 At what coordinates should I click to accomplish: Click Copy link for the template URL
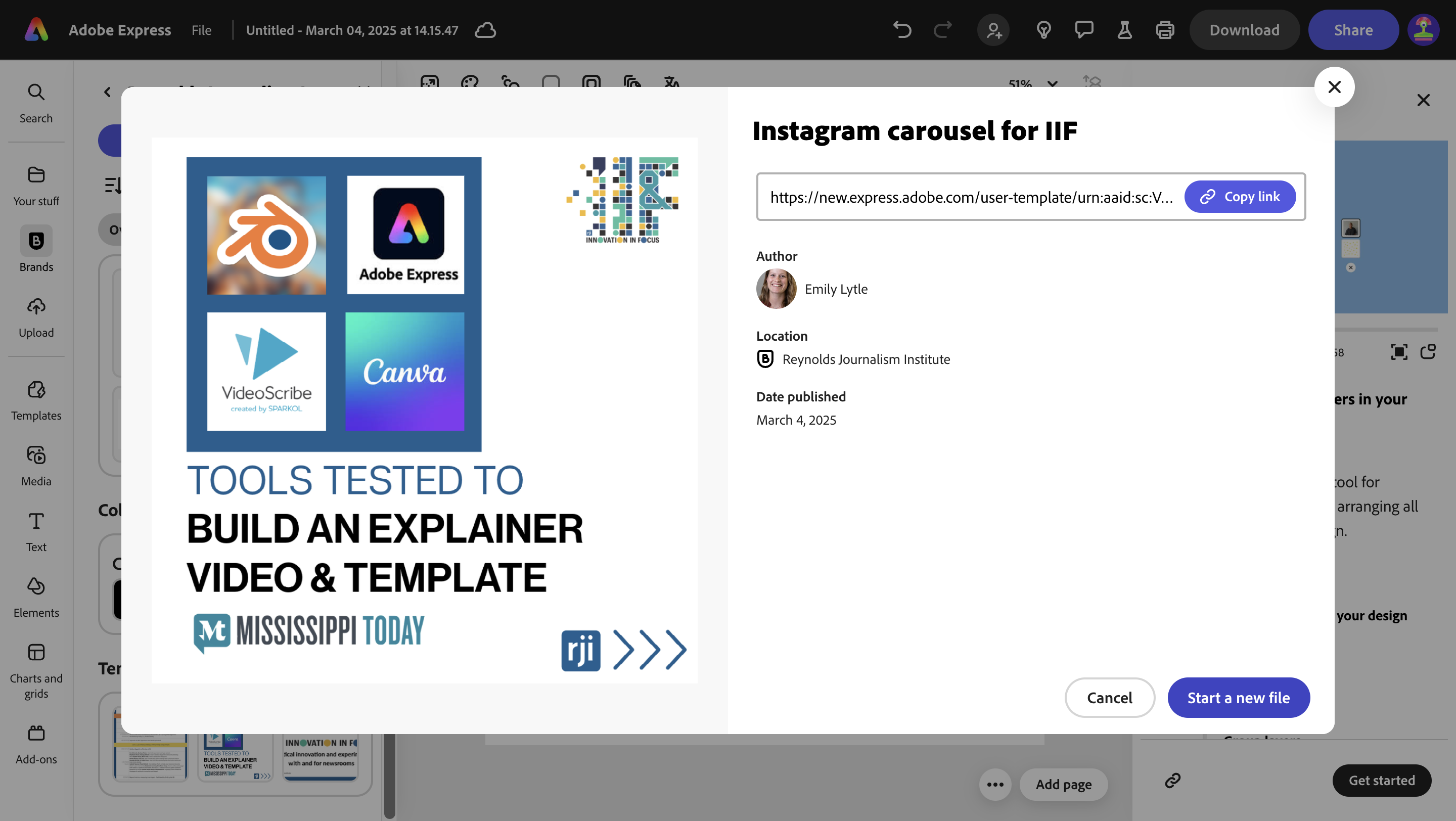(1240, 196)
